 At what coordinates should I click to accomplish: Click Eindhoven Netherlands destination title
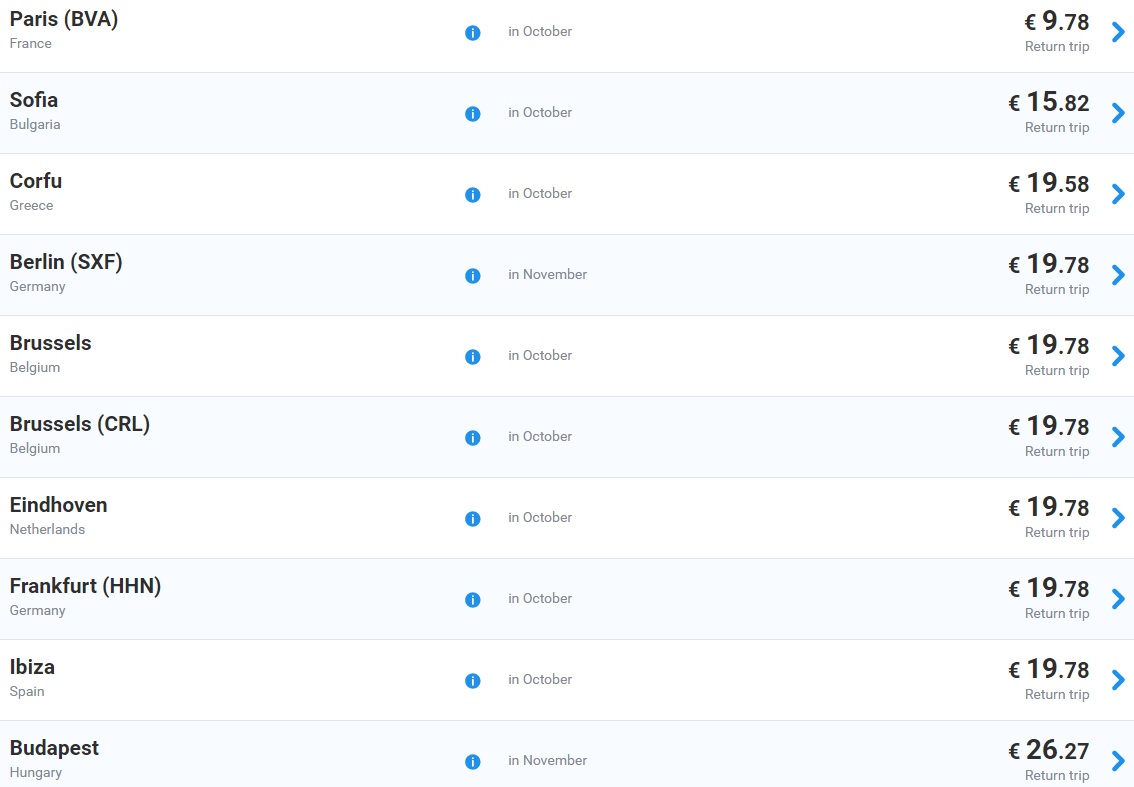coord(58,505)
